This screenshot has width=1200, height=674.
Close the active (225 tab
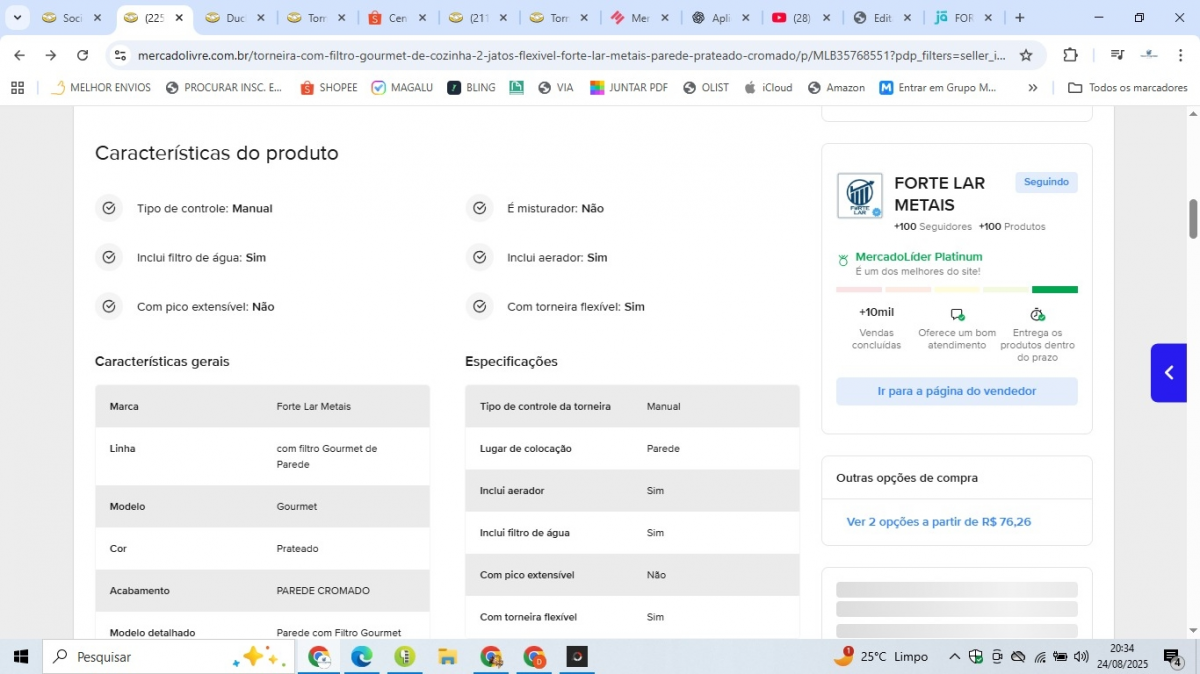(179, 18)
